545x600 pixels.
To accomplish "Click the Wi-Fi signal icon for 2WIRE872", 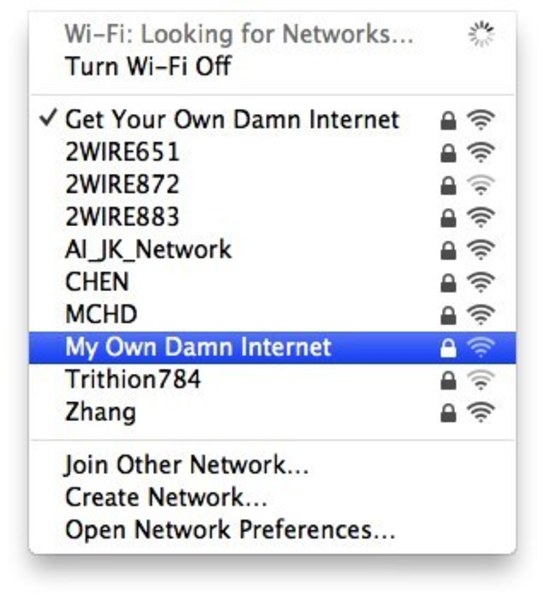I will coord(481,184).
